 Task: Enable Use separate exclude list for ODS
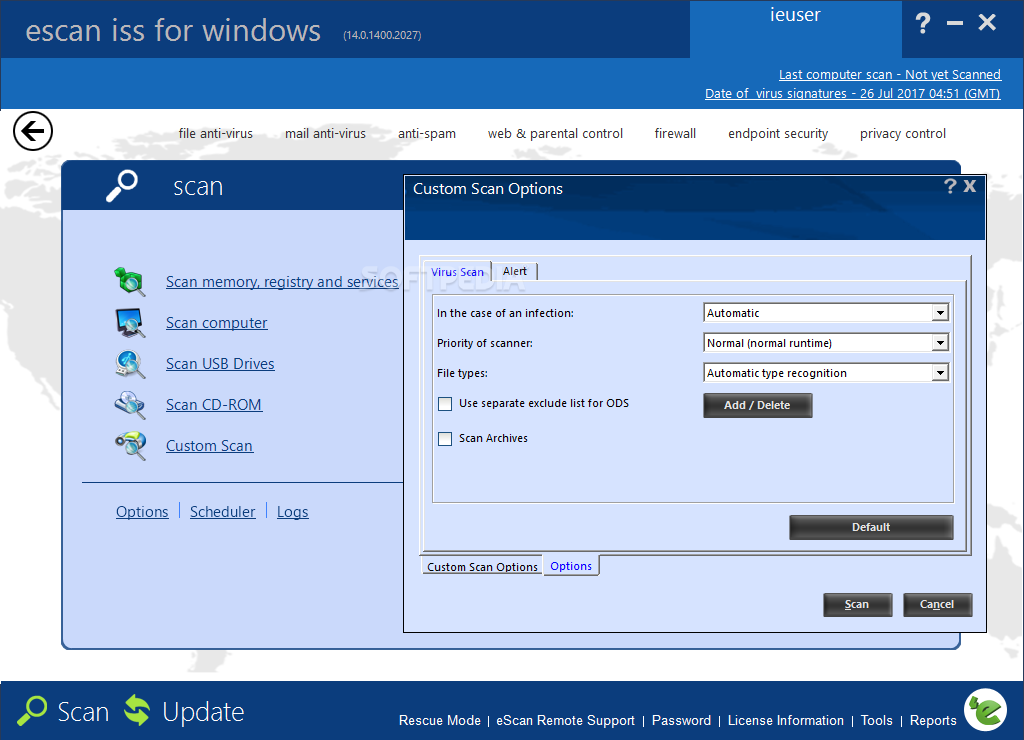click(445, 404)
